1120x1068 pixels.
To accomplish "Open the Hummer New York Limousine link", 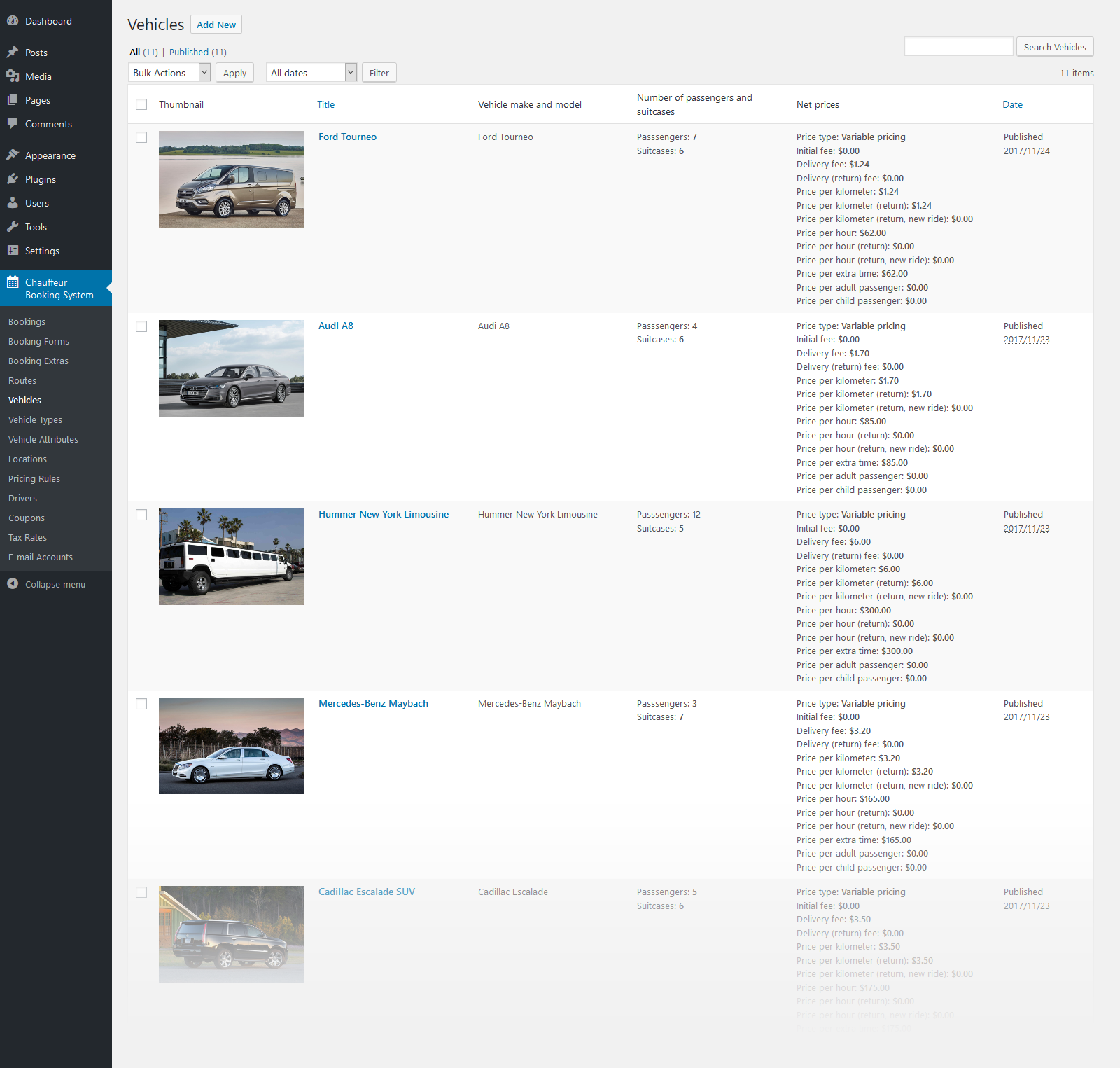I will click(384, 515).
